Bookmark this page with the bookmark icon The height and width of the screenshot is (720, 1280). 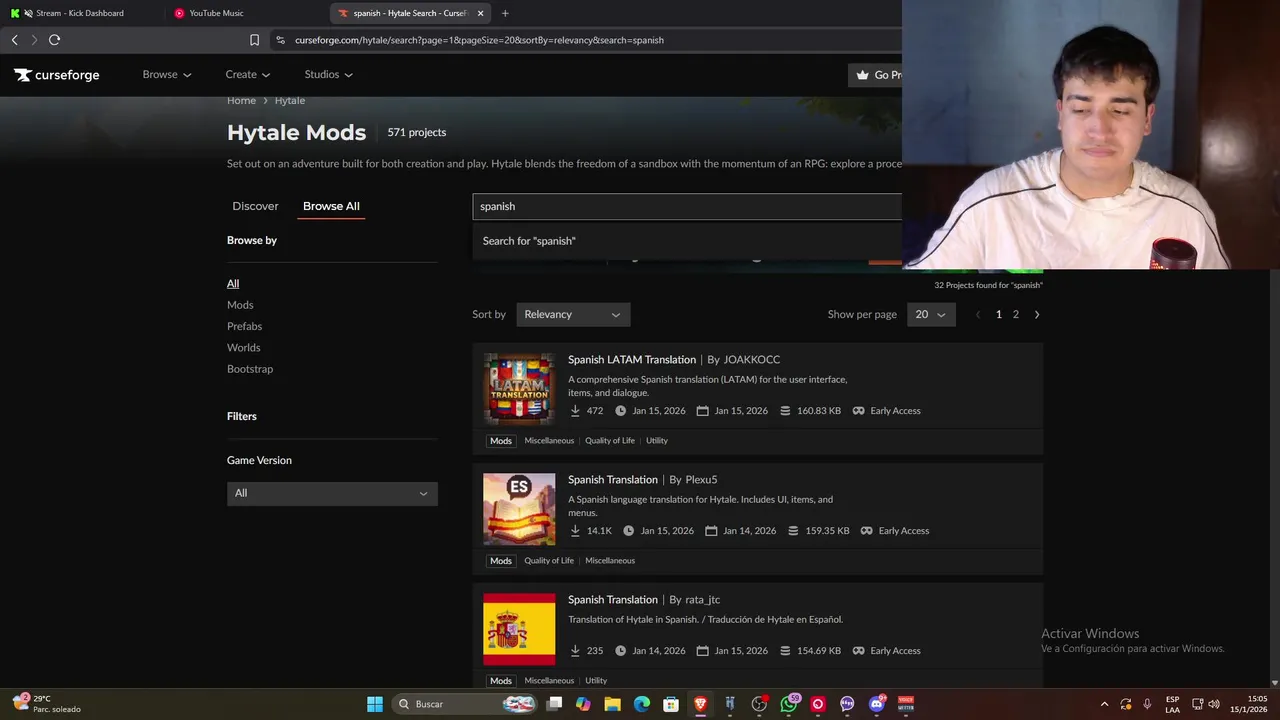tap(254, 40)
